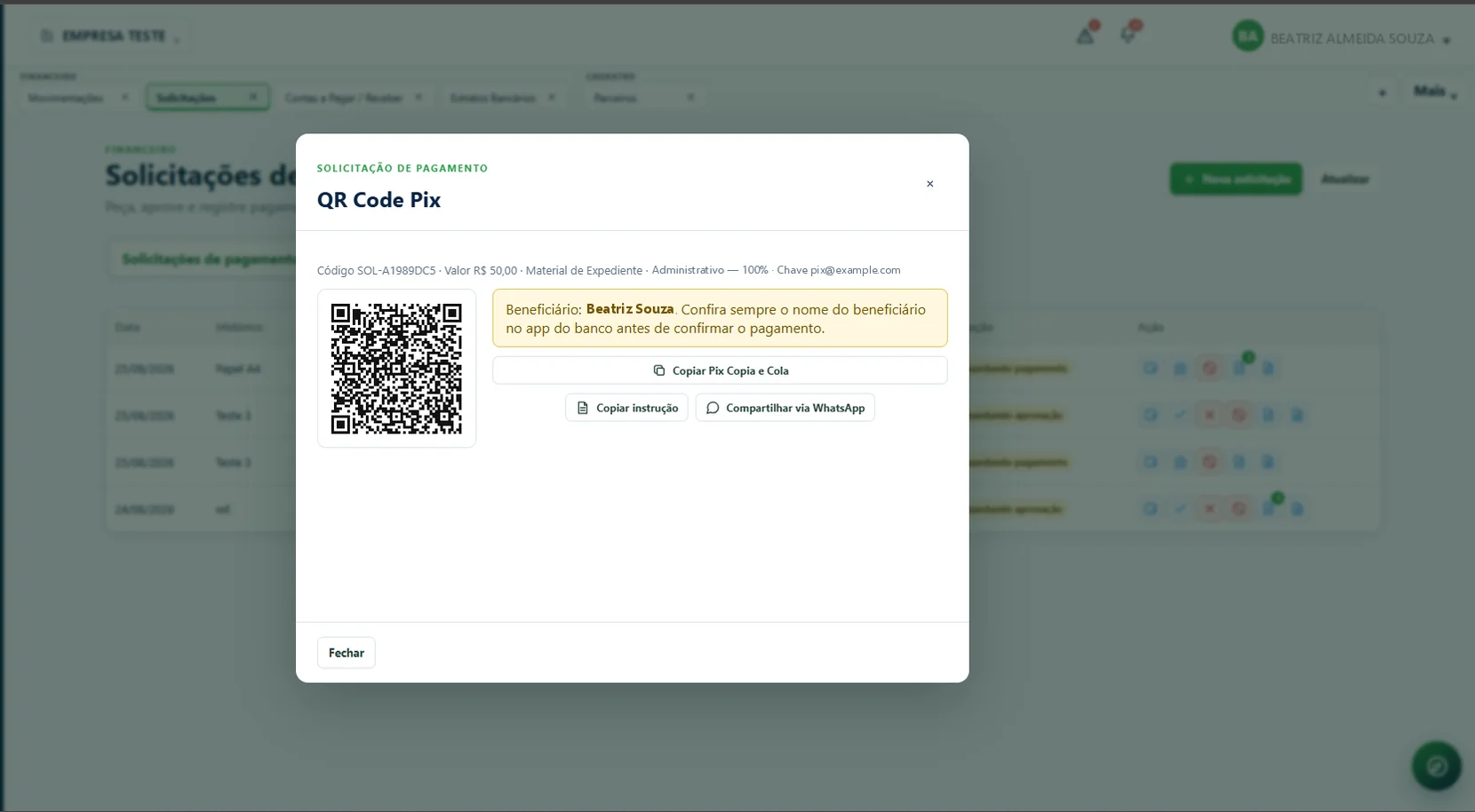Click the badged document icon in 24/06/2026 row

(1269, 508)
